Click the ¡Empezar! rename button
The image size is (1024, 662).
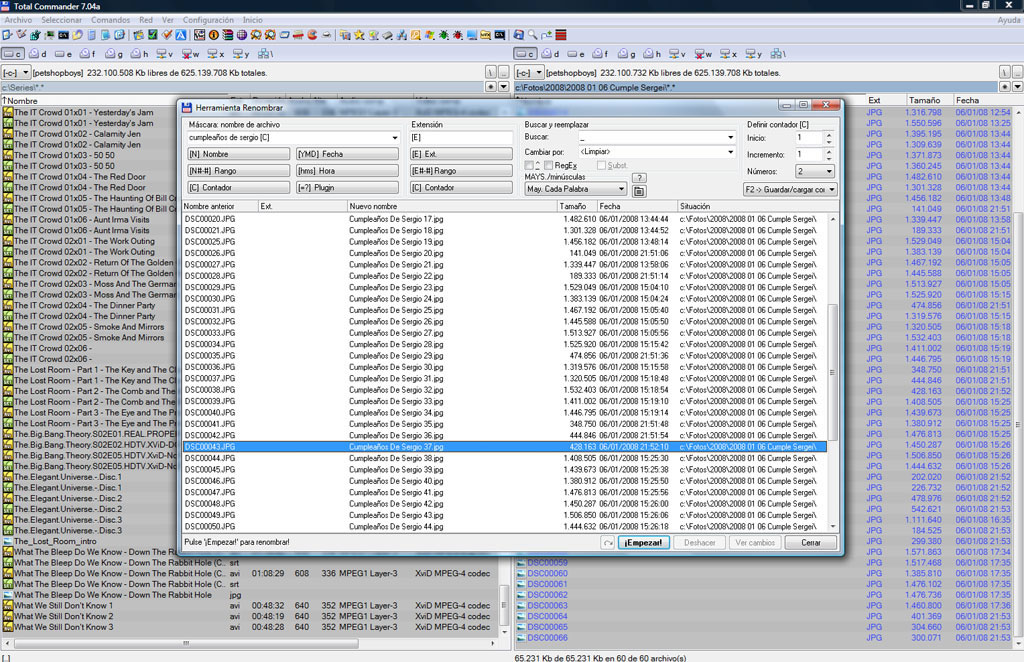tap(641, 541)
